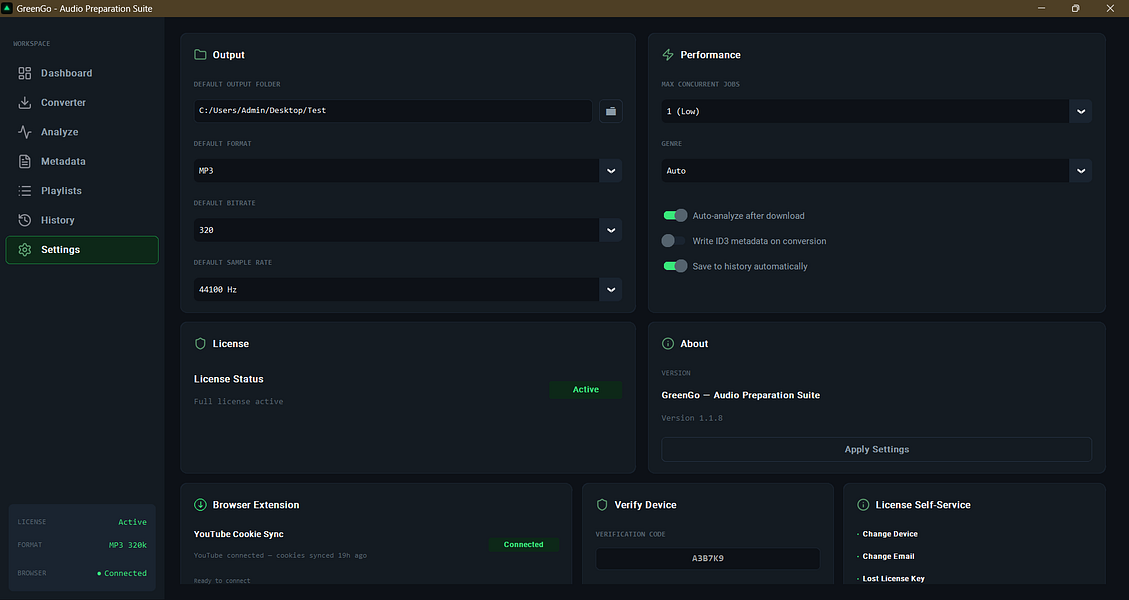1129x600 pixels.
Task: Click the License Self-Service info icon
Action: click(x=863, y=505)
